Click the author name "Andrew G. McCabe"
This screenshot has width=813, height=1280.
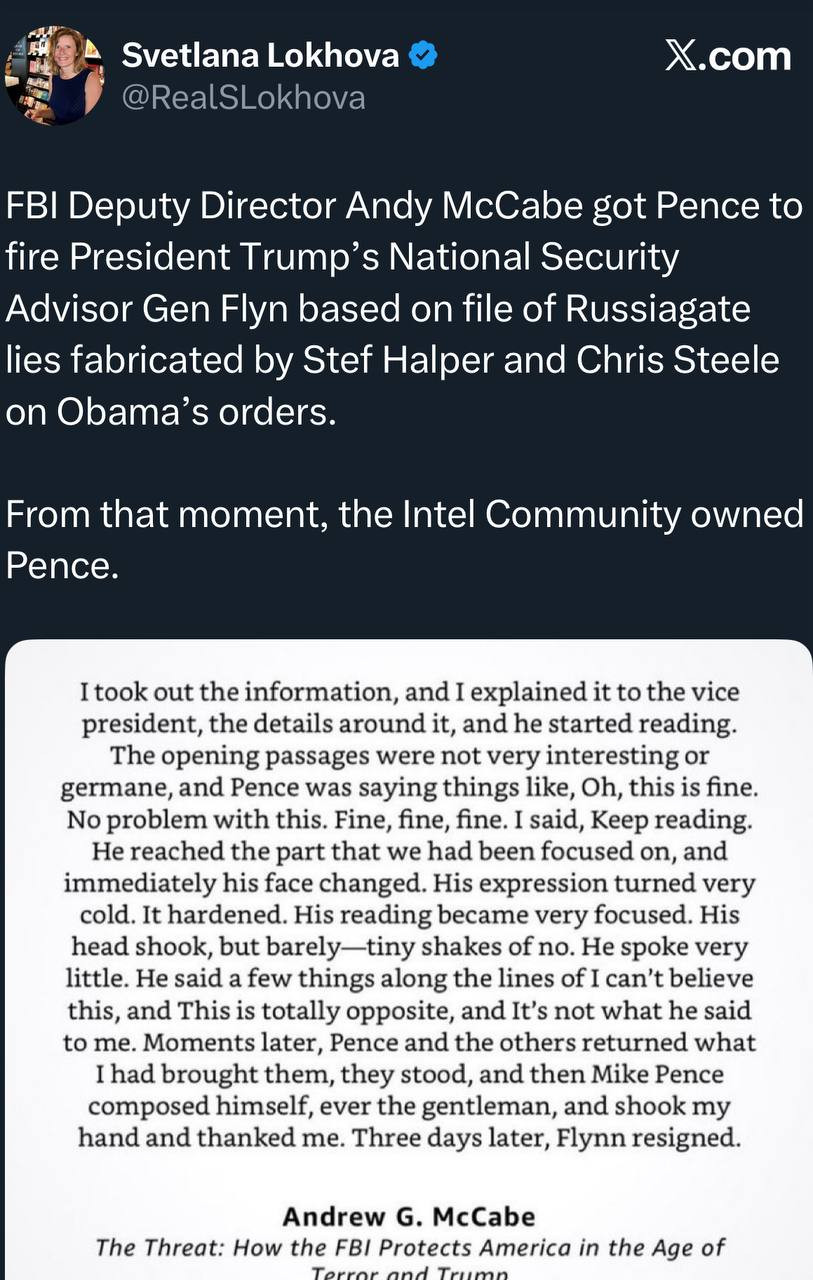pyautogui.click(x=409, y=1217)
